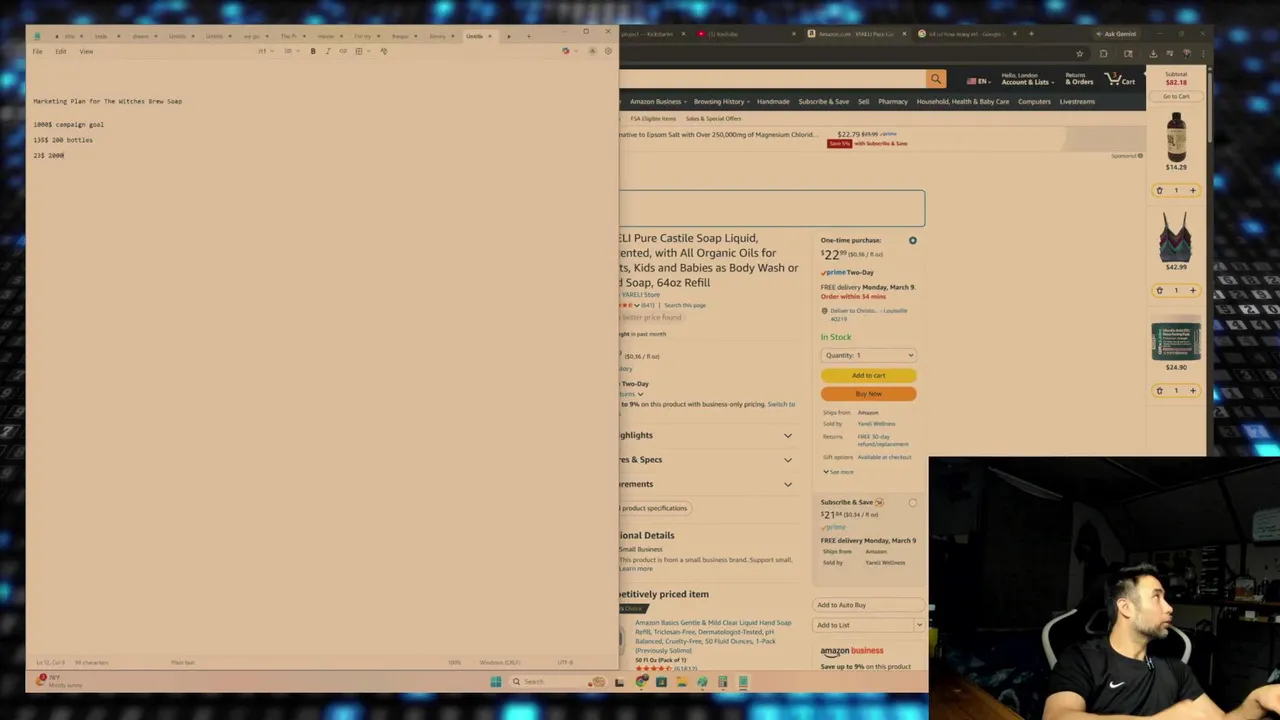Open Returns & Orders link
The image size is (1280, 720).
click(1079, 79)
